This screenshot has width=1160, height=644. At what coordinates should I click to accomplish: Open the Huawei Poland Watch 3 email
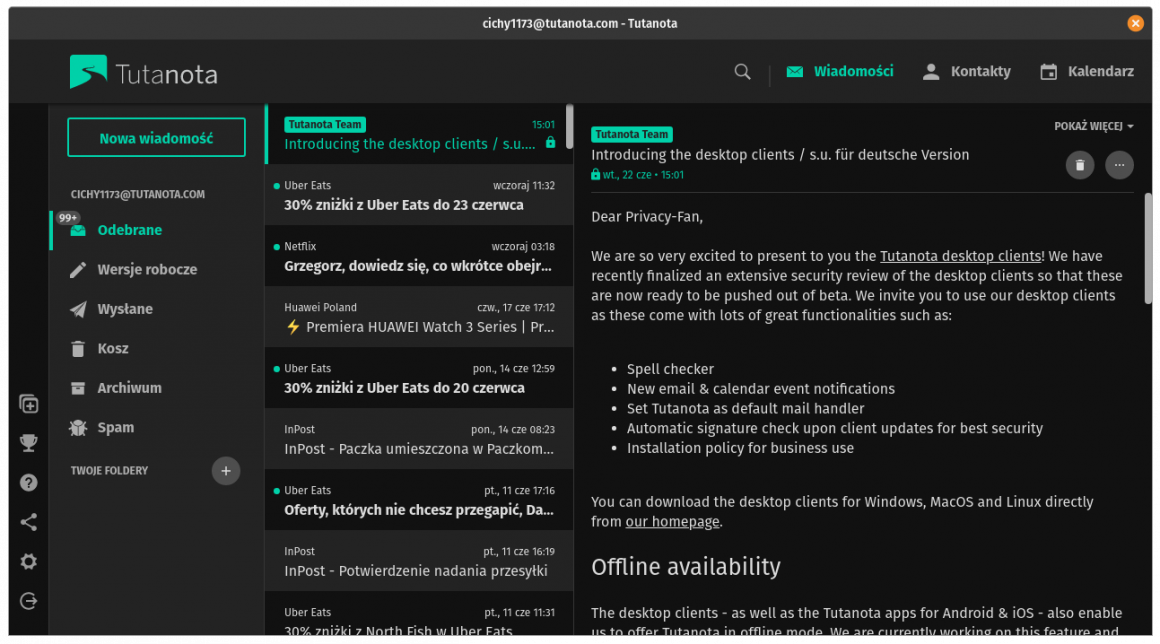(x=418, y=317)
